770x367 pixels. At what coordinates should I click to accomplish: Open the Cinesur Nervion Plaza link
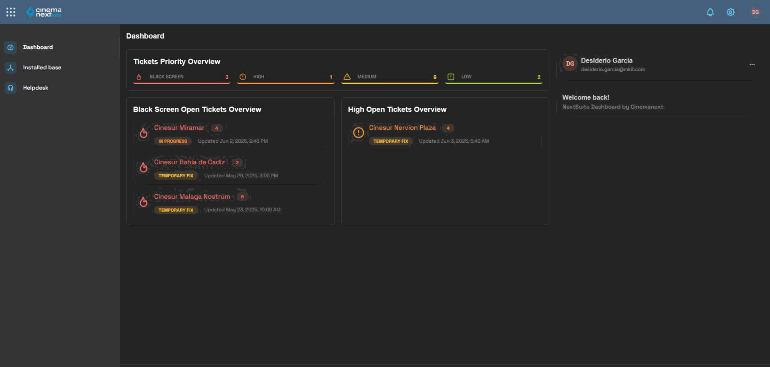click(402, 128)
